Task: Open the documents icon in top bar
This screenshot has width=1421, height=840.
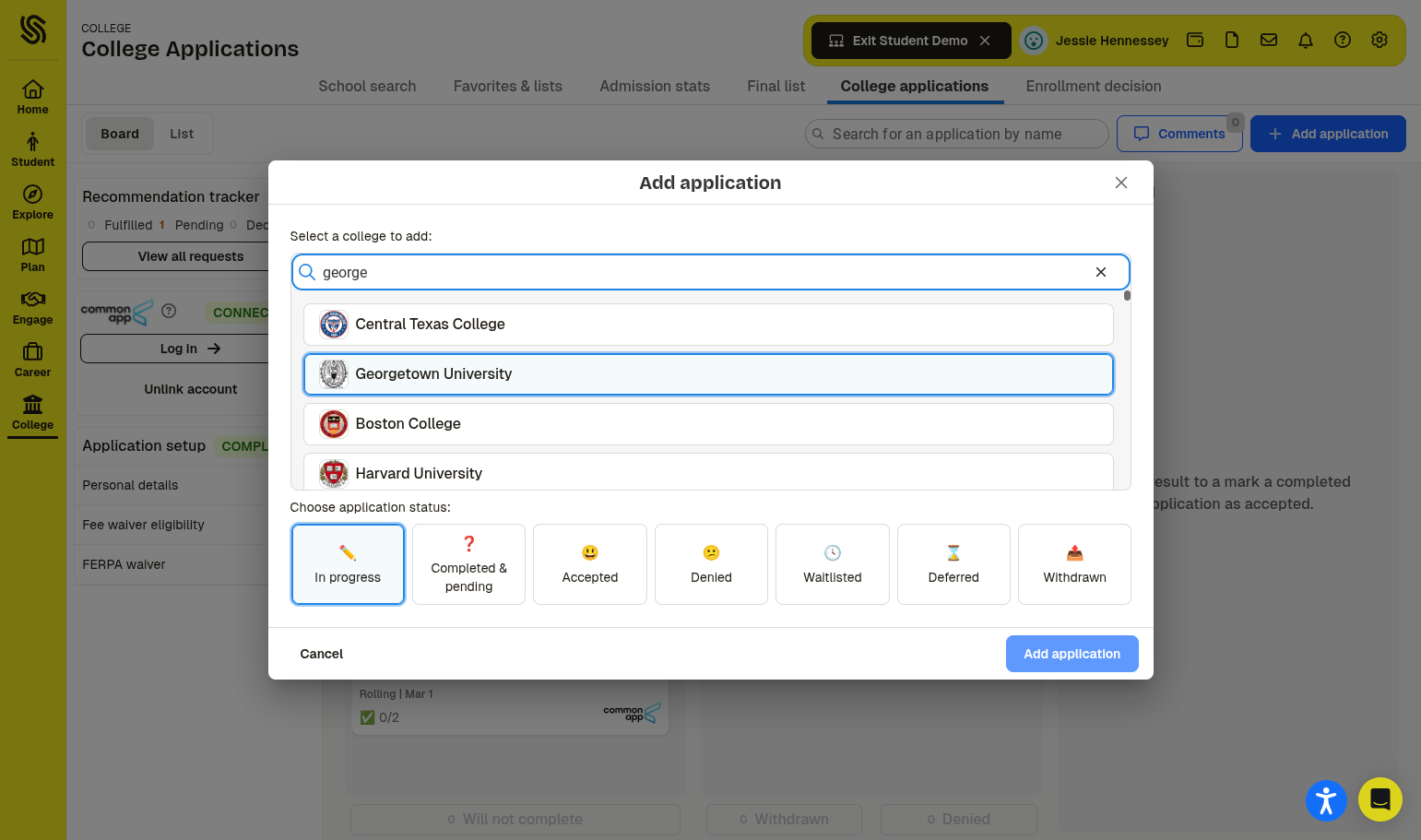Action: point(1232,41)
